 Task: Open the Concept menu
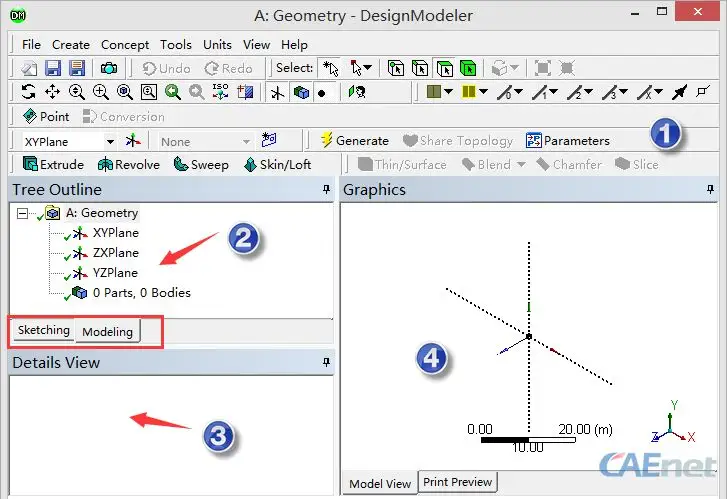pyautogui.click(x=125, y=45)
